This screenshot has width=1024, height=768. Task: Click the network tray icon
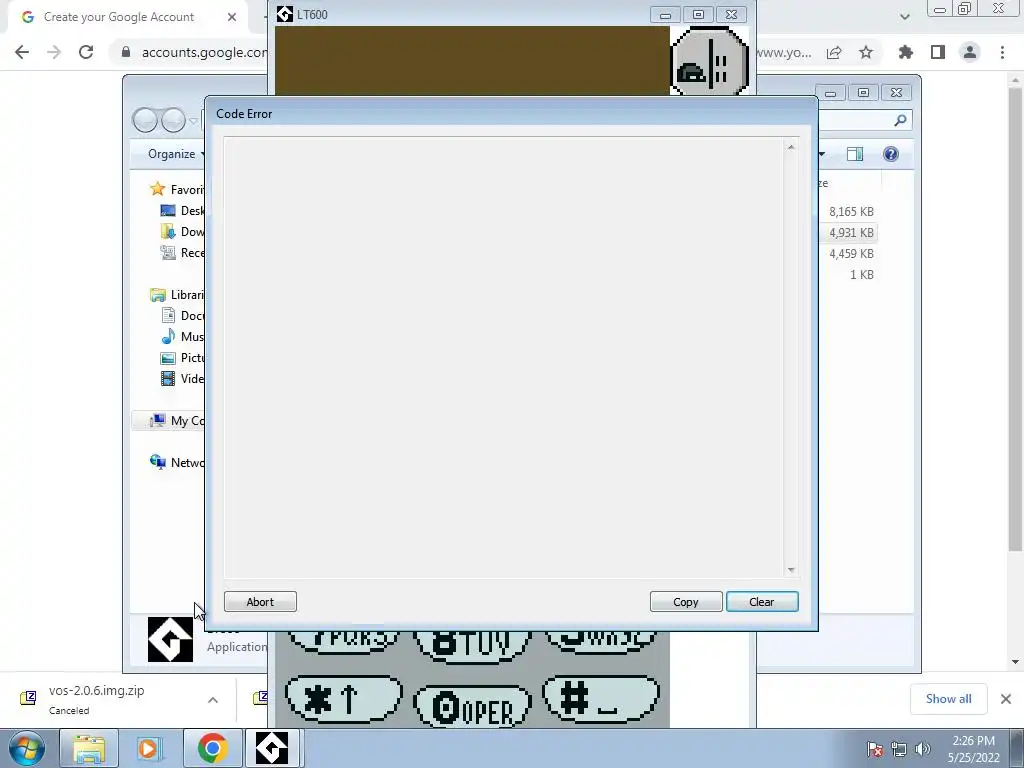coord(899,749)
